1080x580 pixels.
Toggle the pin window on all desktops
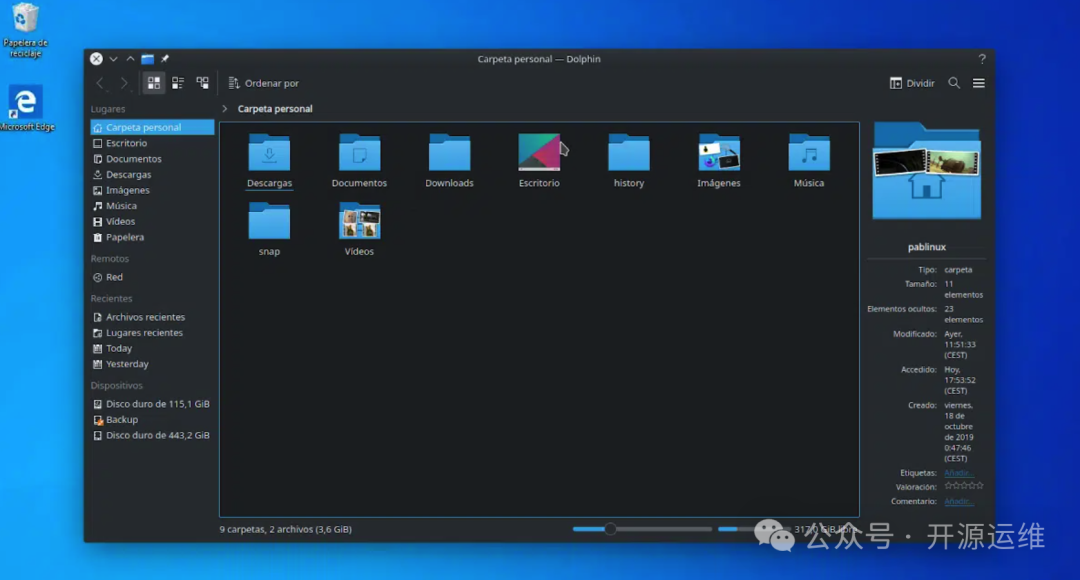point(165,59)
